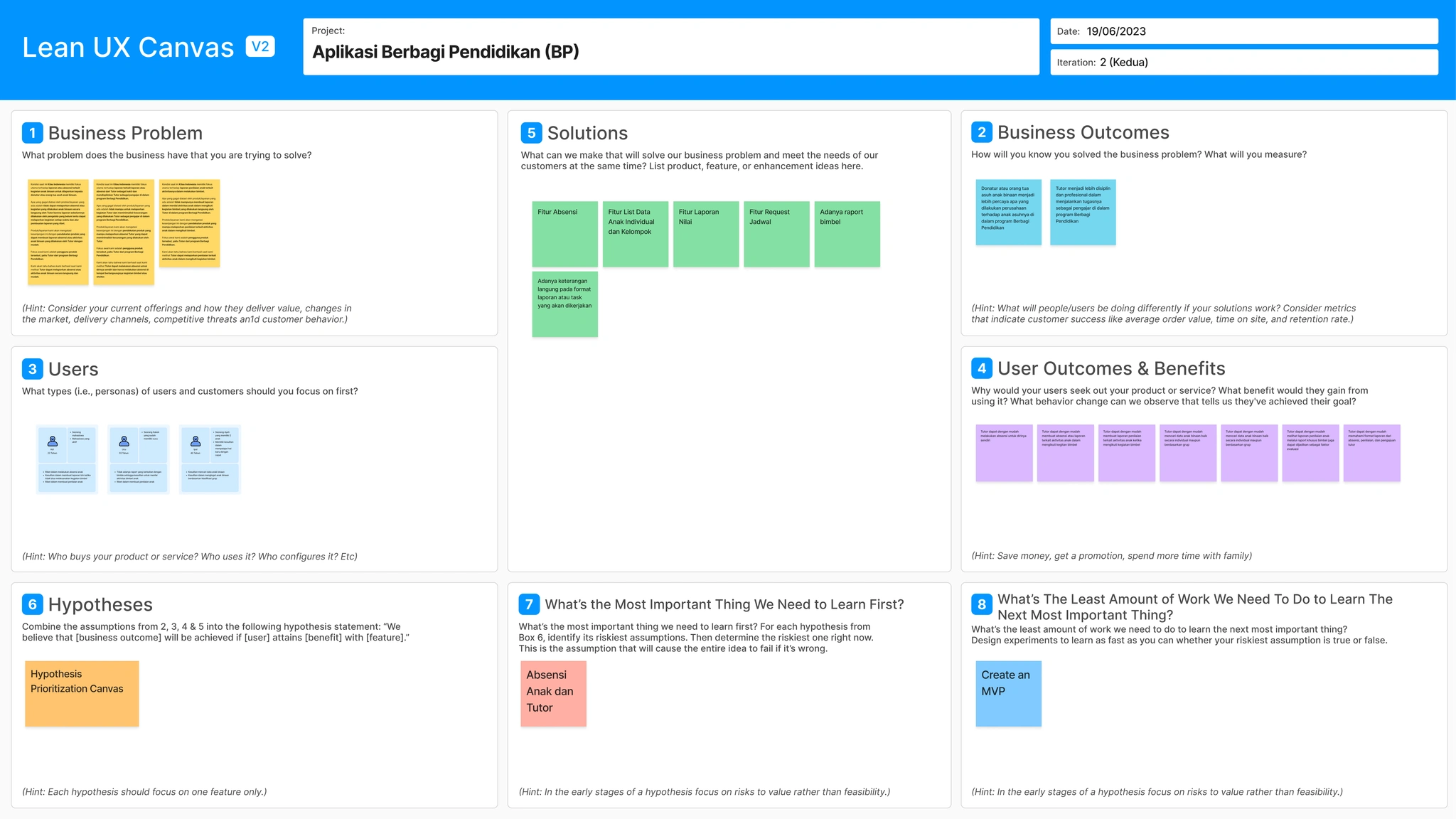
Task: Click the number 3 Users badge
Action: coord(33,369)
